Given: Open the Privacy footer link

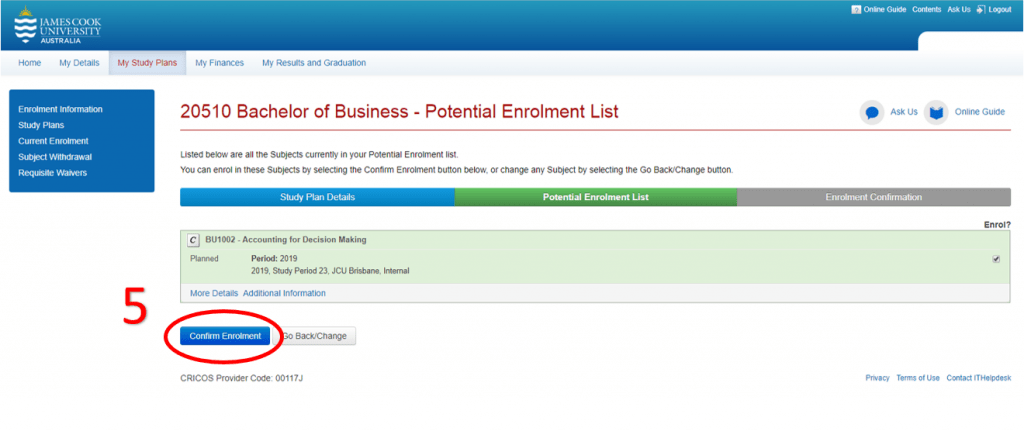Looking at the screenshot, I should pos(877,378).
